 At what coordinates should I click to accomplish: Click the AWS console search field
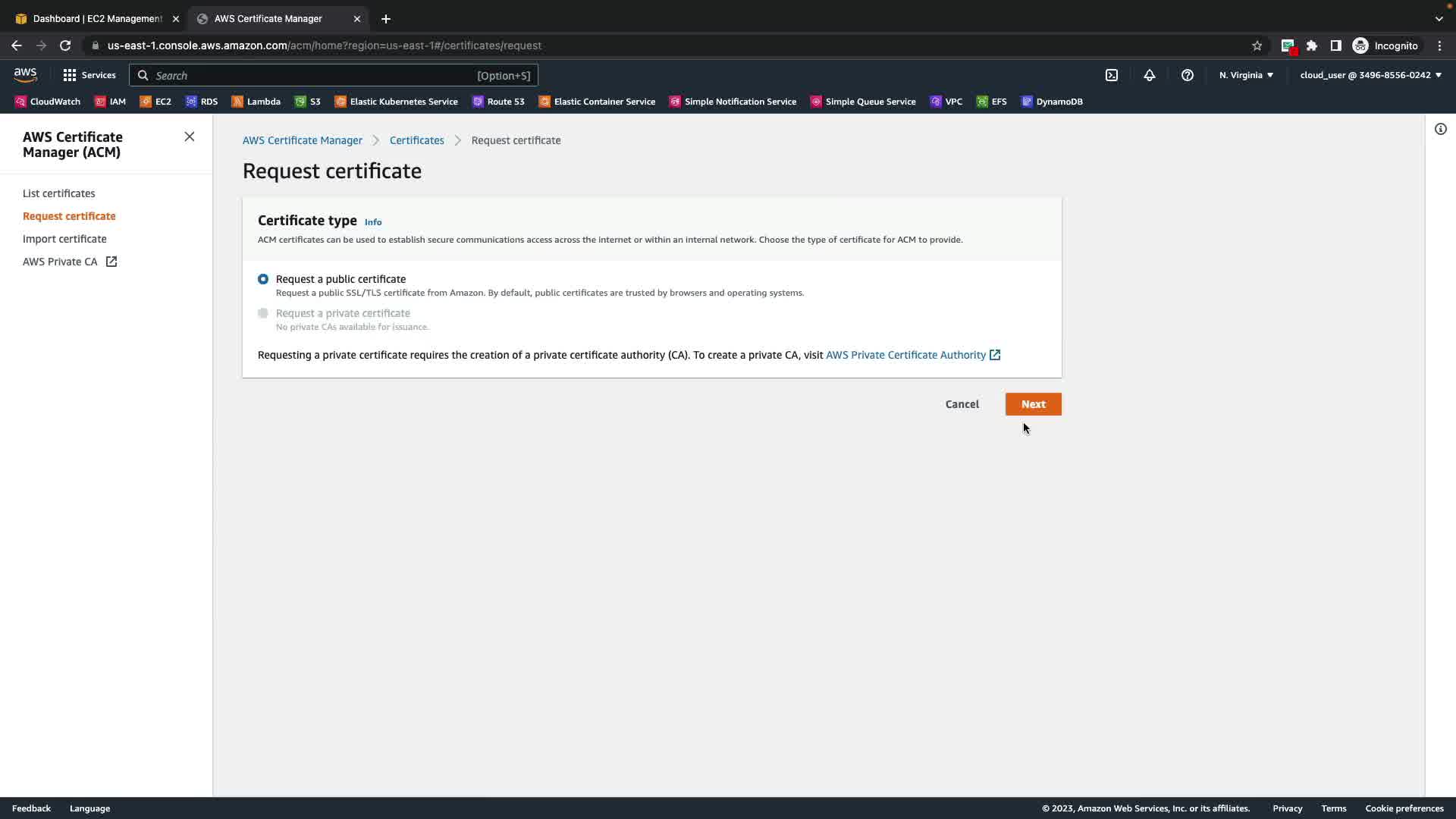click(x=334, y=75)
